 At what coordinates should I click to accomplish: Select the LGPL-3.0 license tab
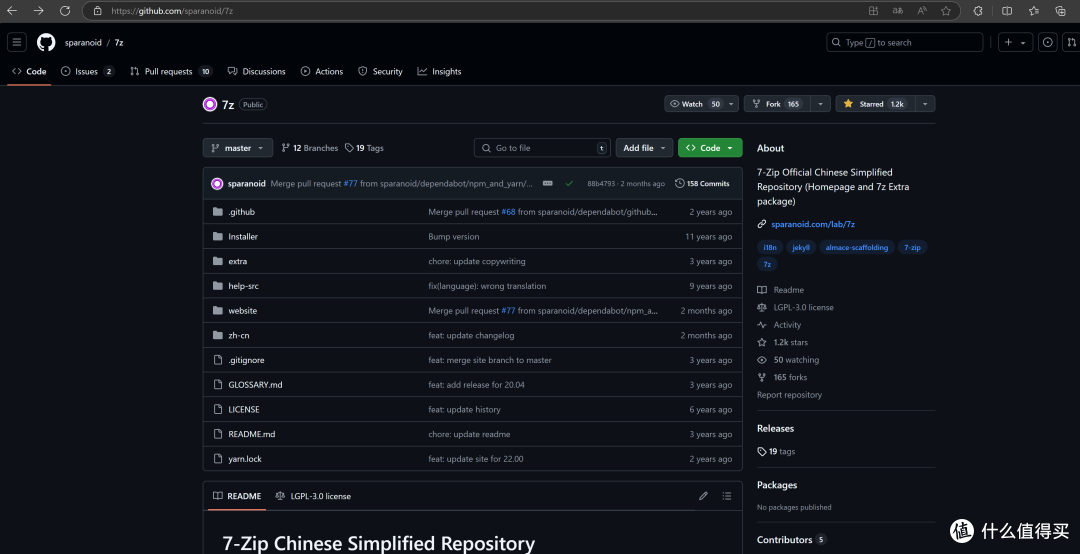pos(313,496)
